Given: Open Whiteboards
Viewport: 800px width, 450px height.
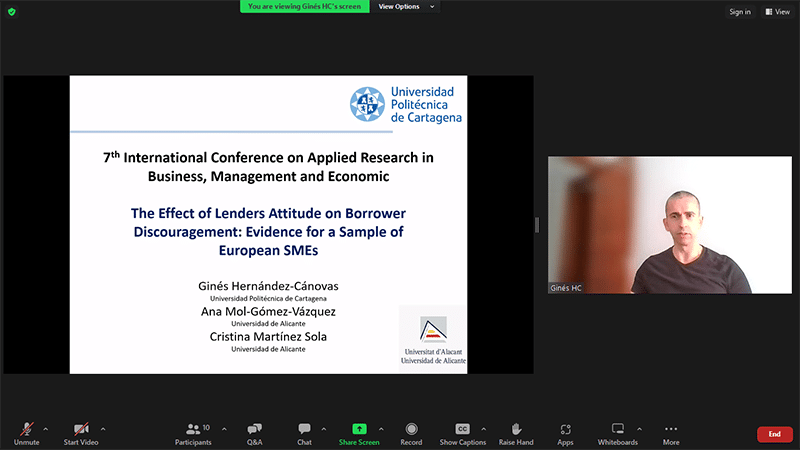Looking at the screenshot, I should 617,429.
